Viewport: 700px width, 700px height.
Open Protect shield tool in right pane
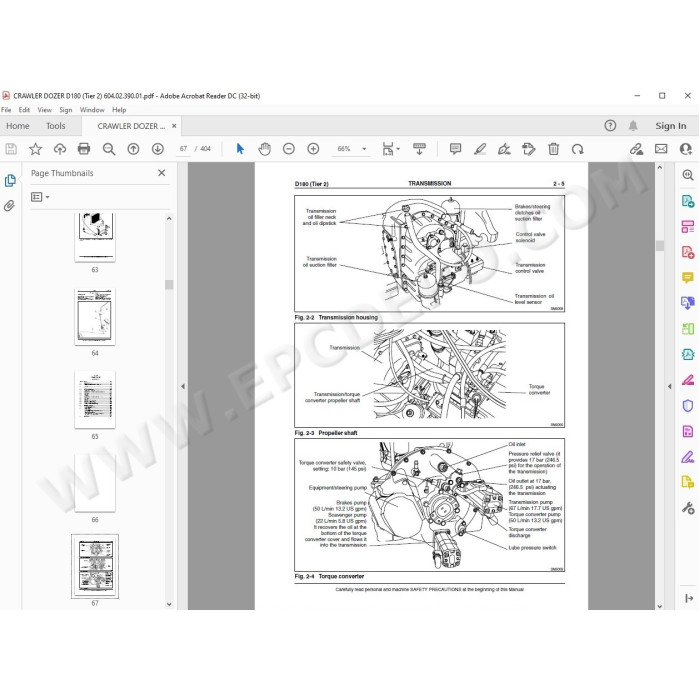[688, 405]
